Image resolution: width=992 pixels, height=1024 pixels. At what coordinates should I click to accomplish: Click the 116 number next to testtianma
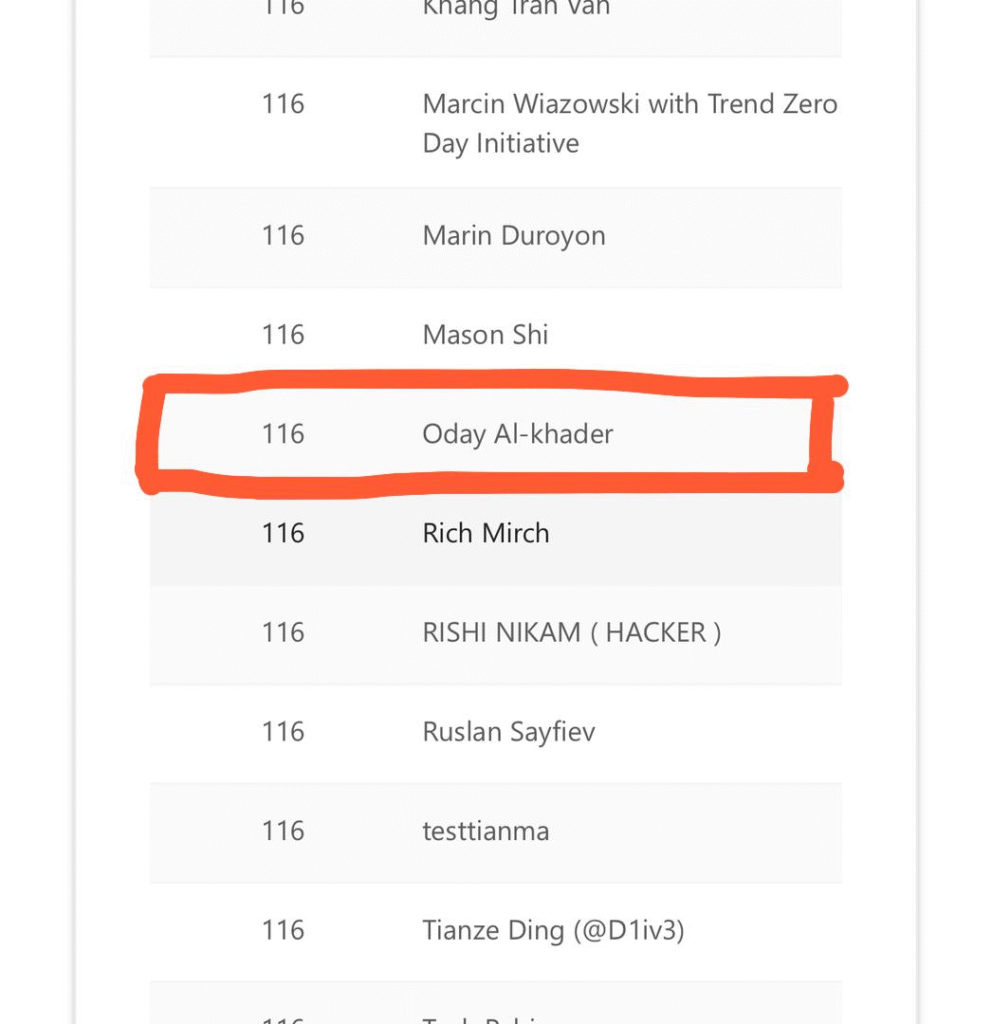(x=283, y=831)
